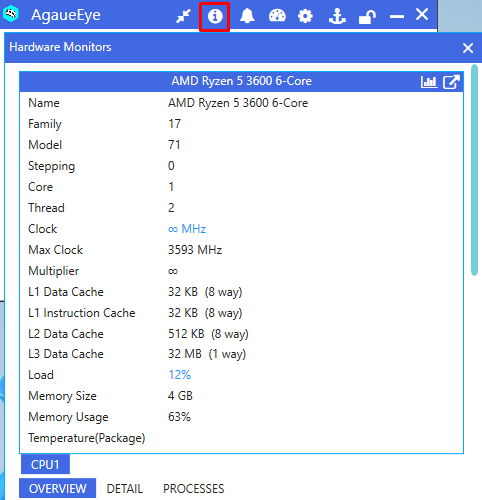Screen dimensions: 482x500
Task: Click the Clock value '∞ MHz'
Action: click(x=187, y=229)
